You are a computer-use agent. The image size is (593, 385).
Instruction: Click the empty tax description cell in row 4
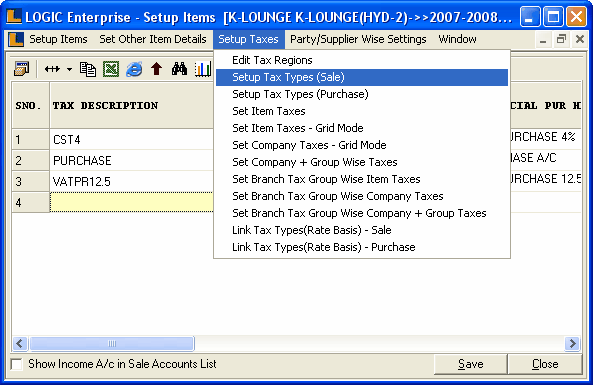tap(132, 202)
